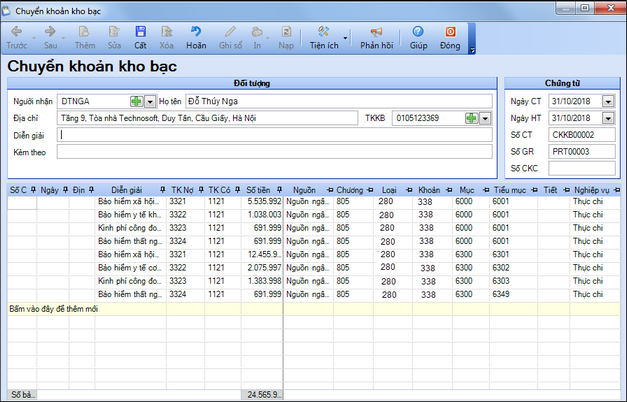Image resolution: width=627 pixels, height=402 pixels.
Task: Select Tiểu mục cell 6302
Action: (x=513, y=268)
